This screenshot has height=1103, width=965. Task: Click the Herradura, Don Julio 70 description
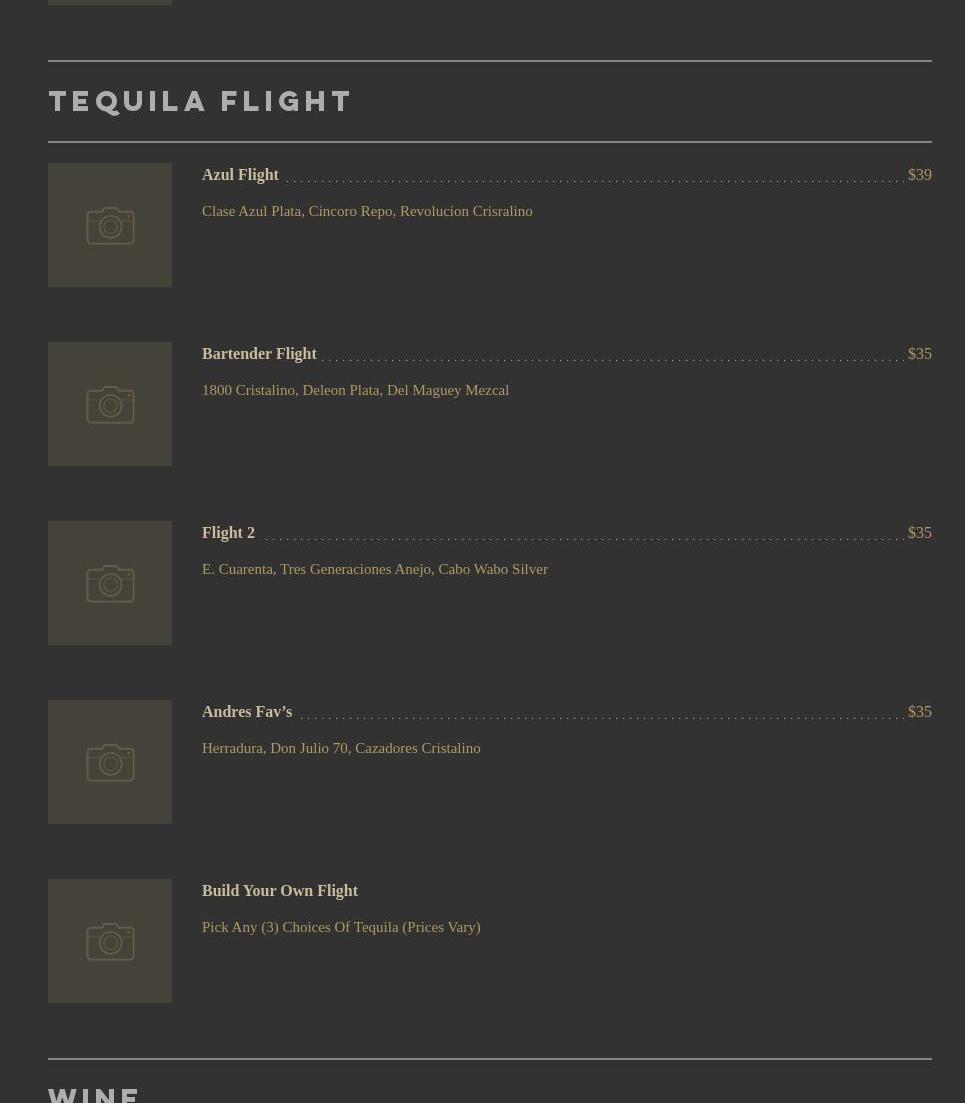(x=341, y=748)
